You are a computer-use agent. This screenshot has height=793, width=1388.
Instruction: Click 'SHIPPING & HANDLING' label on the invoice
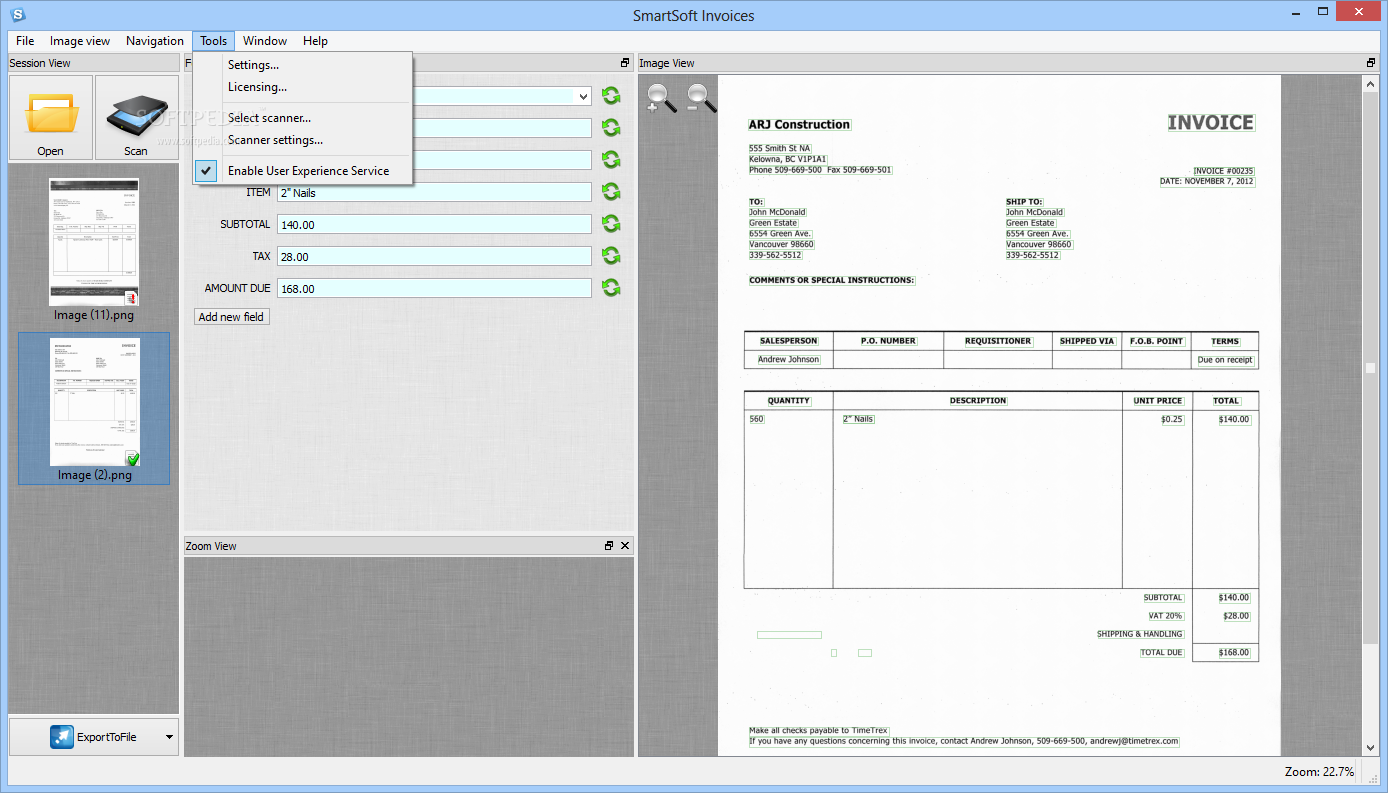pos(1140,634)
